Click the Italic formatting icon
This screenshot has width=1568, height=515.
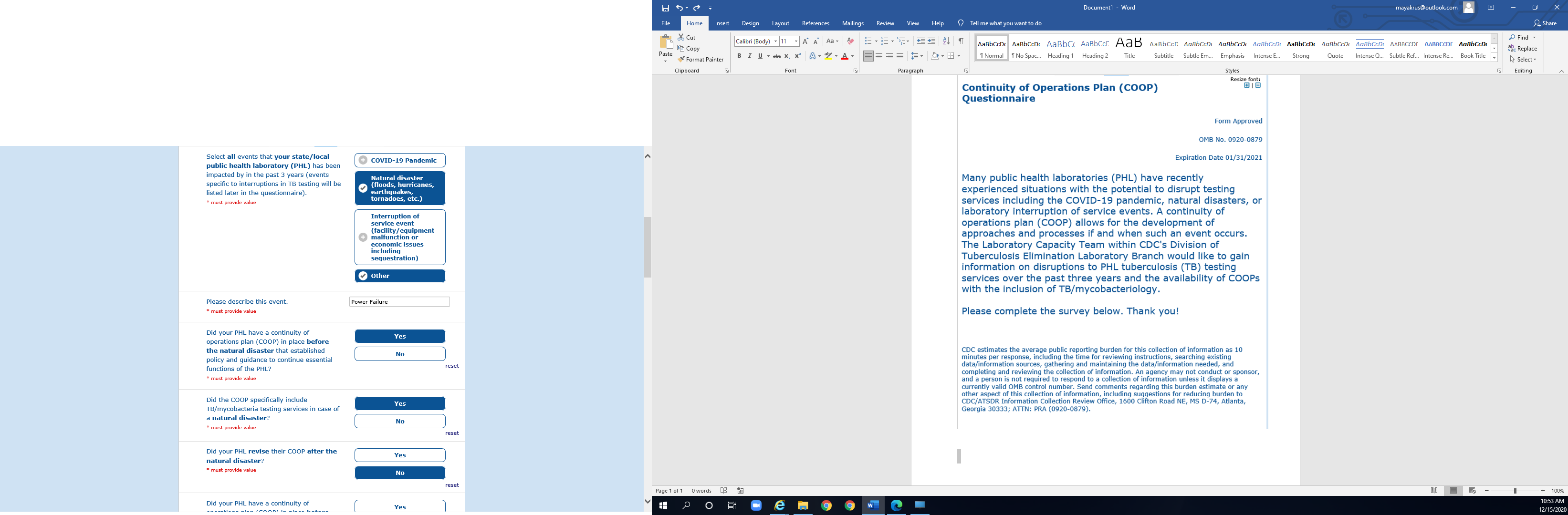(749, 56)
